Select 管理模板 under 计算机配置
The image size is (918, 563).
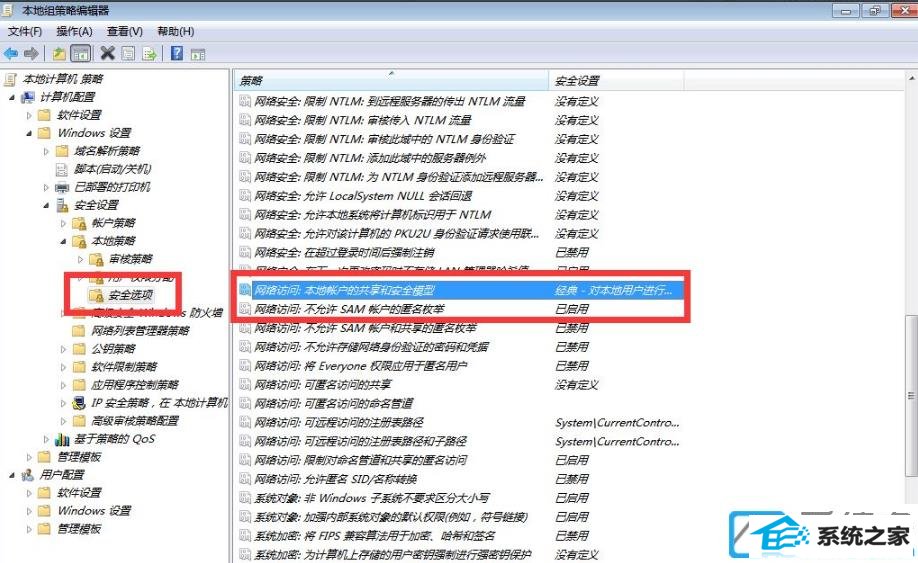pos(79,457)
